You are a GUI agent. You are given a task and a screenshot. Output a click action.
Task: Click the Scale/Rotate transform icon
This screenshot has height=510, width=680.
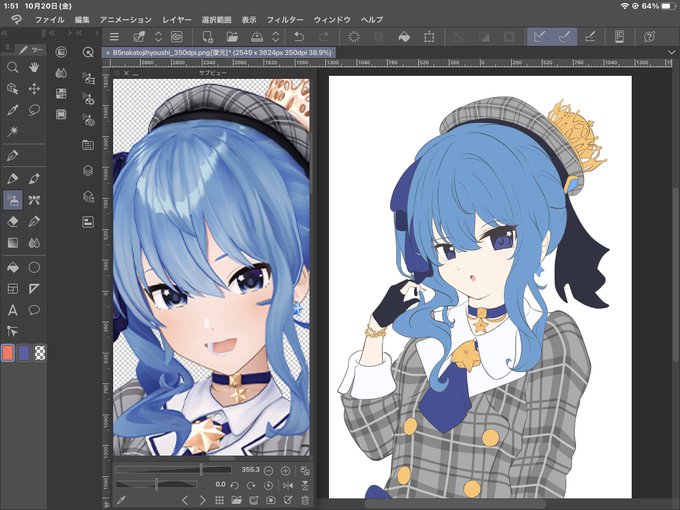[x=429, y=37]
